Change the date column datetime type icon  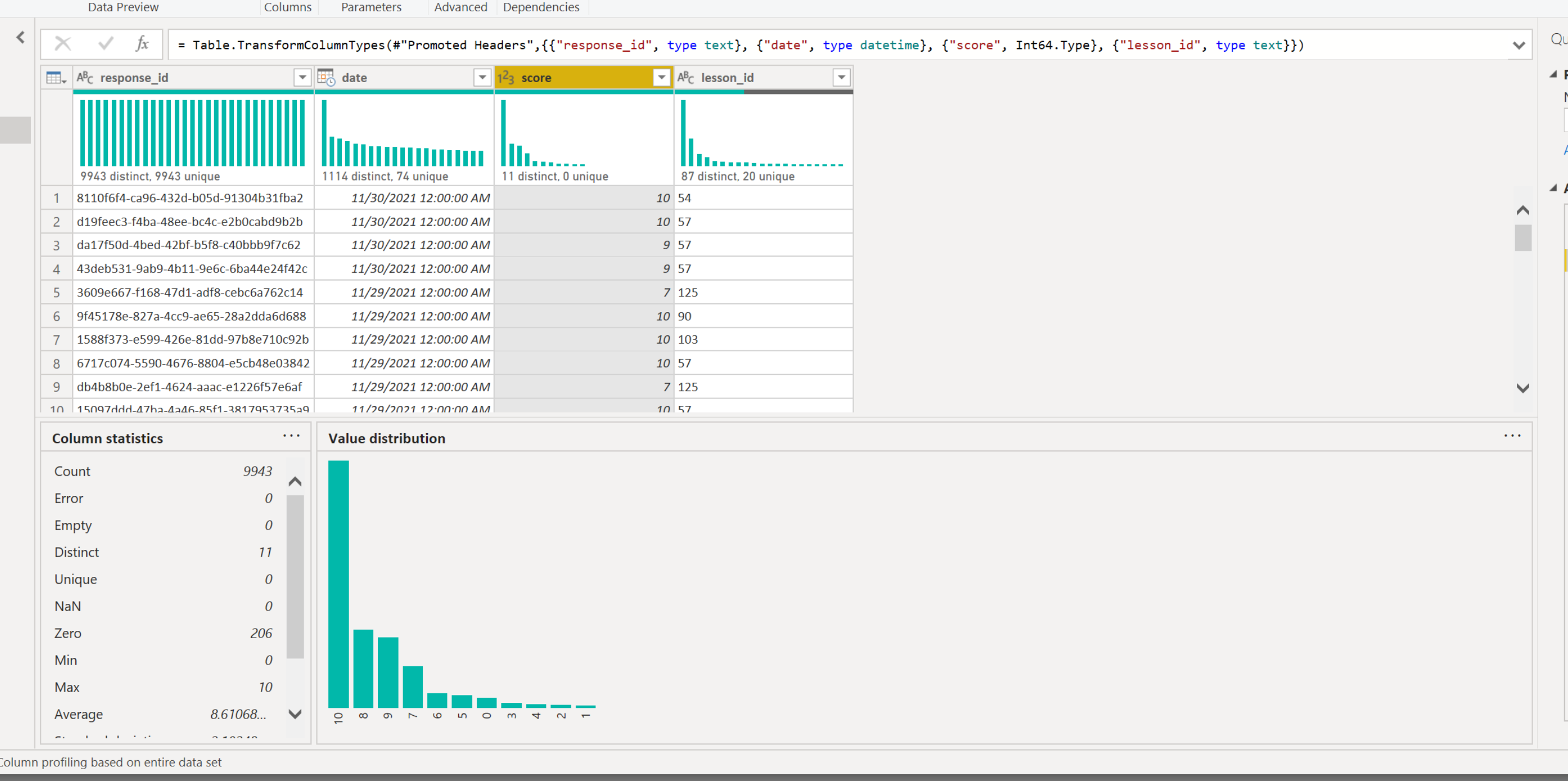(326, 77)
